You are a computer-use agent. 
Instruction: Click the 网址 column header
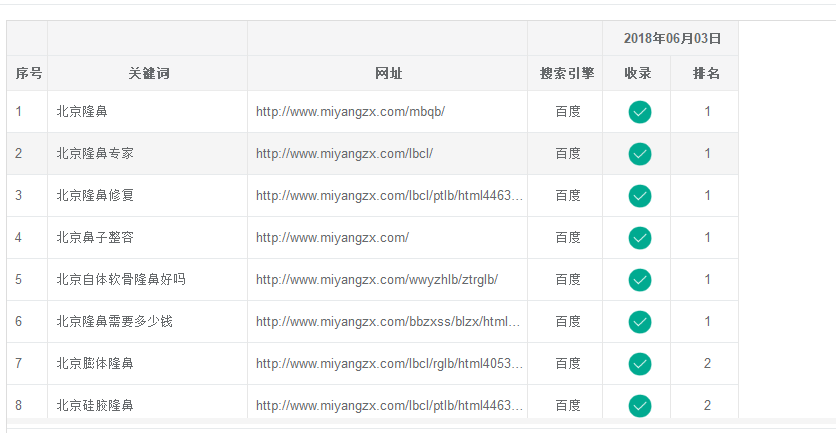388,74
